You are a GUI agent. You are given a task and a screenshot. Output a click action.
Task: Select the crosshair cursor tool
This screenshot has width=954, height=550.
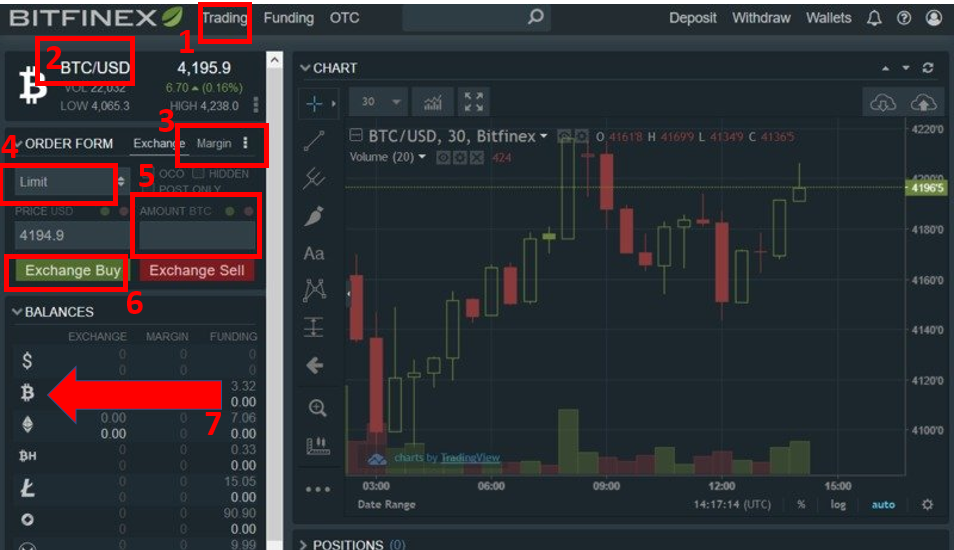(x=315, y=104)
